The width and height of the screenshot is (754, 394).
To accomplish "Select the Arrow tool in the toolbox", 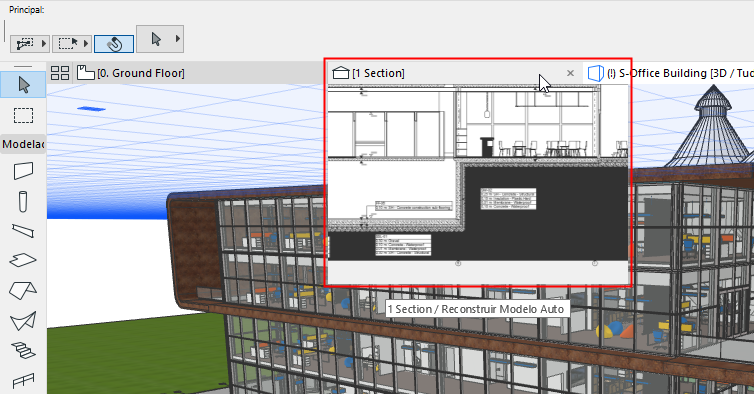I will pos(23,85).
